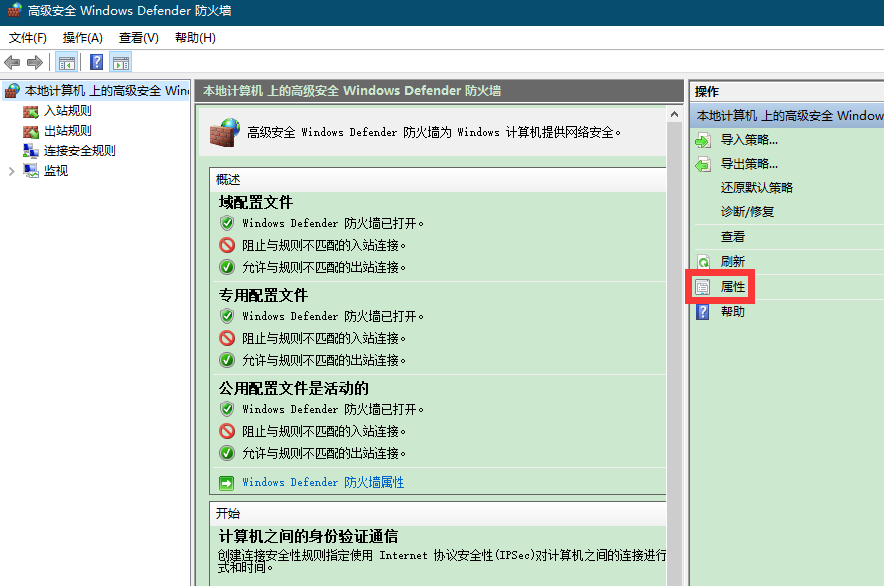Click 还原默认策略 action
884x586 pixels.
[x=757, y=188]
